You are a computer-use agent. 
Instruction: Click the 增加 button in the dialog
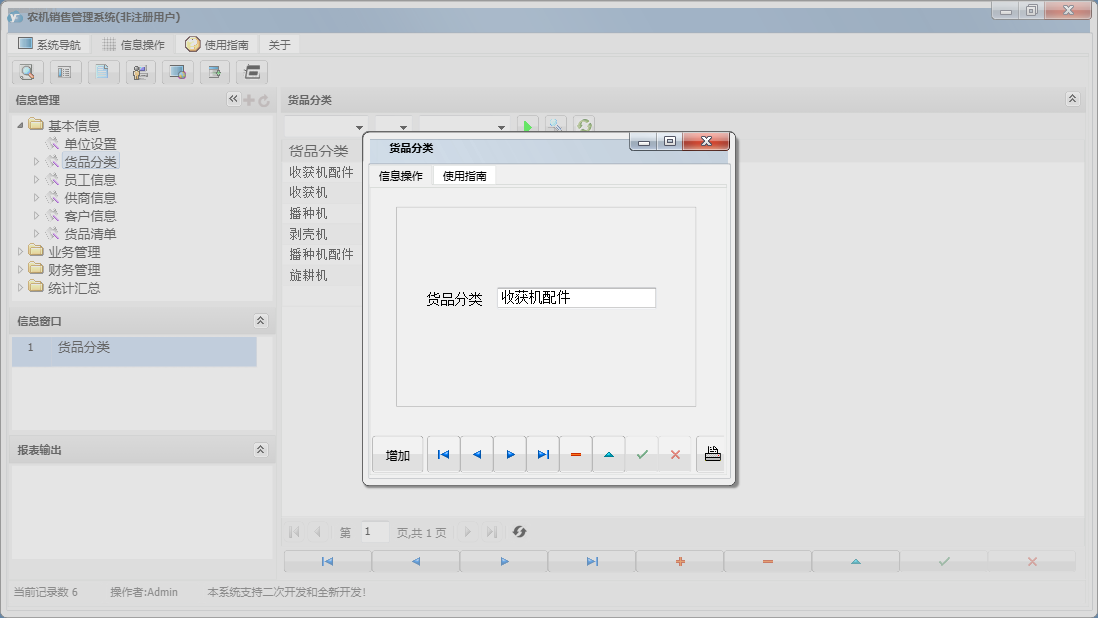pyautogui.click(x=397, y=453)
